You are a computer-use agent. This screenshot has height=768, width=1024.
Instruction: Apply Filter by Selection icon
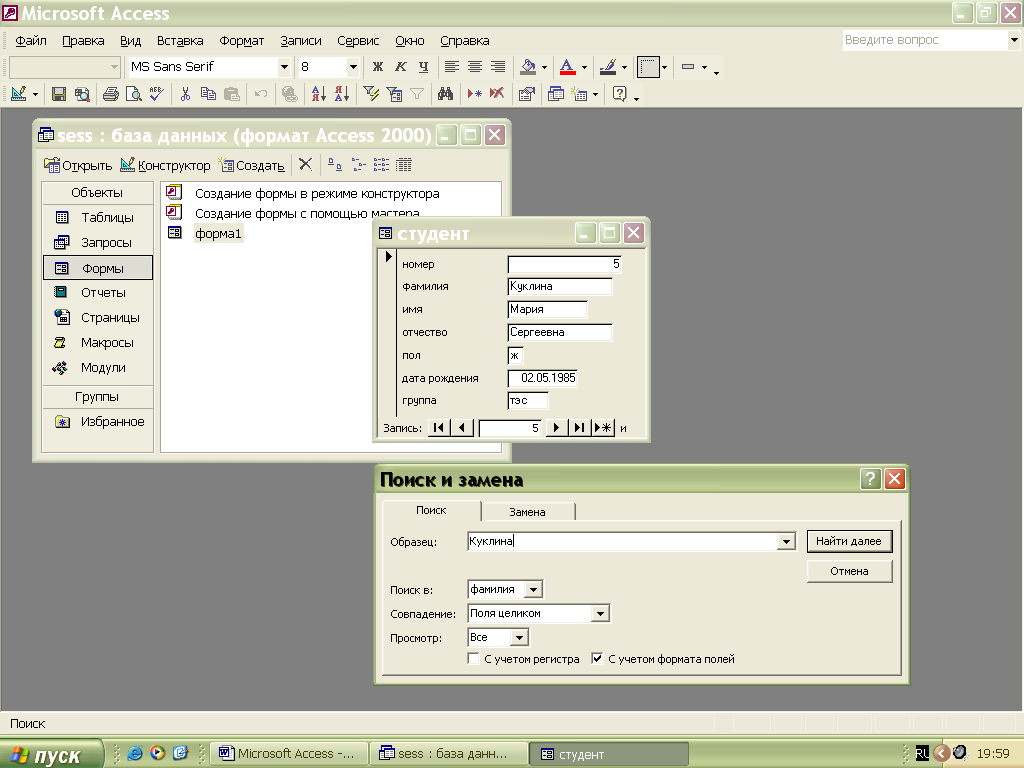371,95
